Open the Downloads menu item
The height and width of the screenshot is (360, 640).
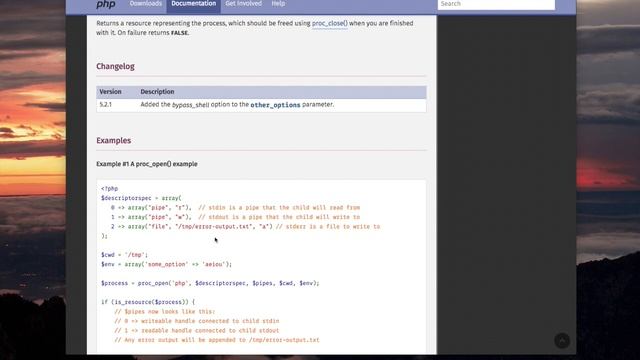(146, 4)
